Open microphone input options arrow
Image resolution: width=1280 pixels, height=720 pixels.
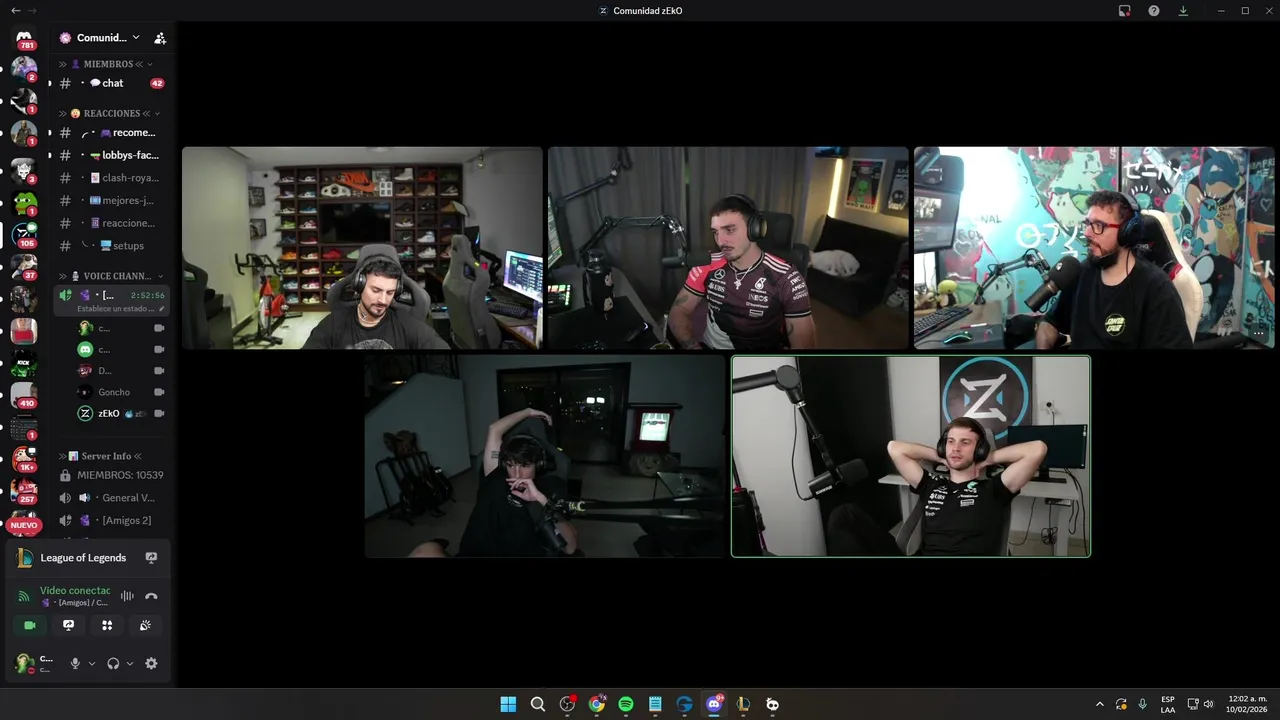92,663
